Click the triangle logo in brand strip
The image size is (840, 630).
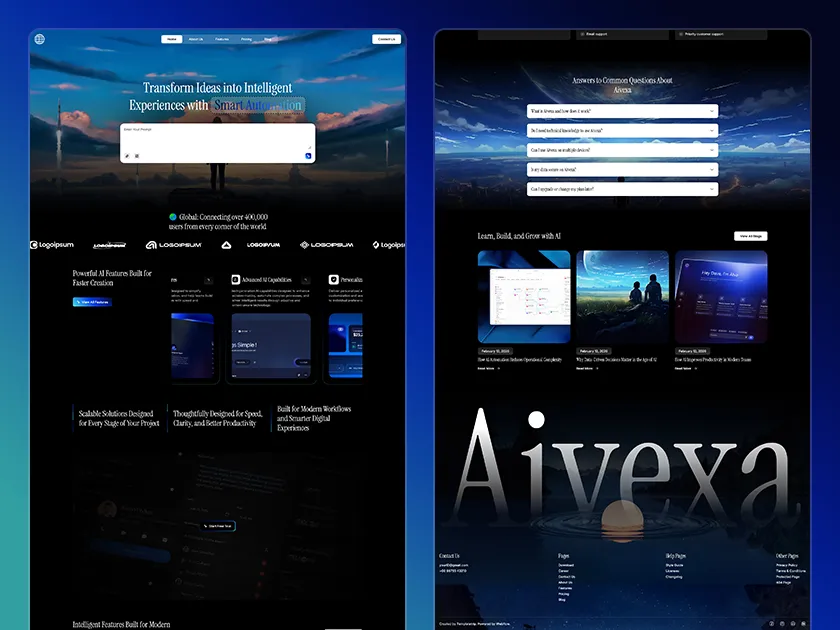click(226, 245)
